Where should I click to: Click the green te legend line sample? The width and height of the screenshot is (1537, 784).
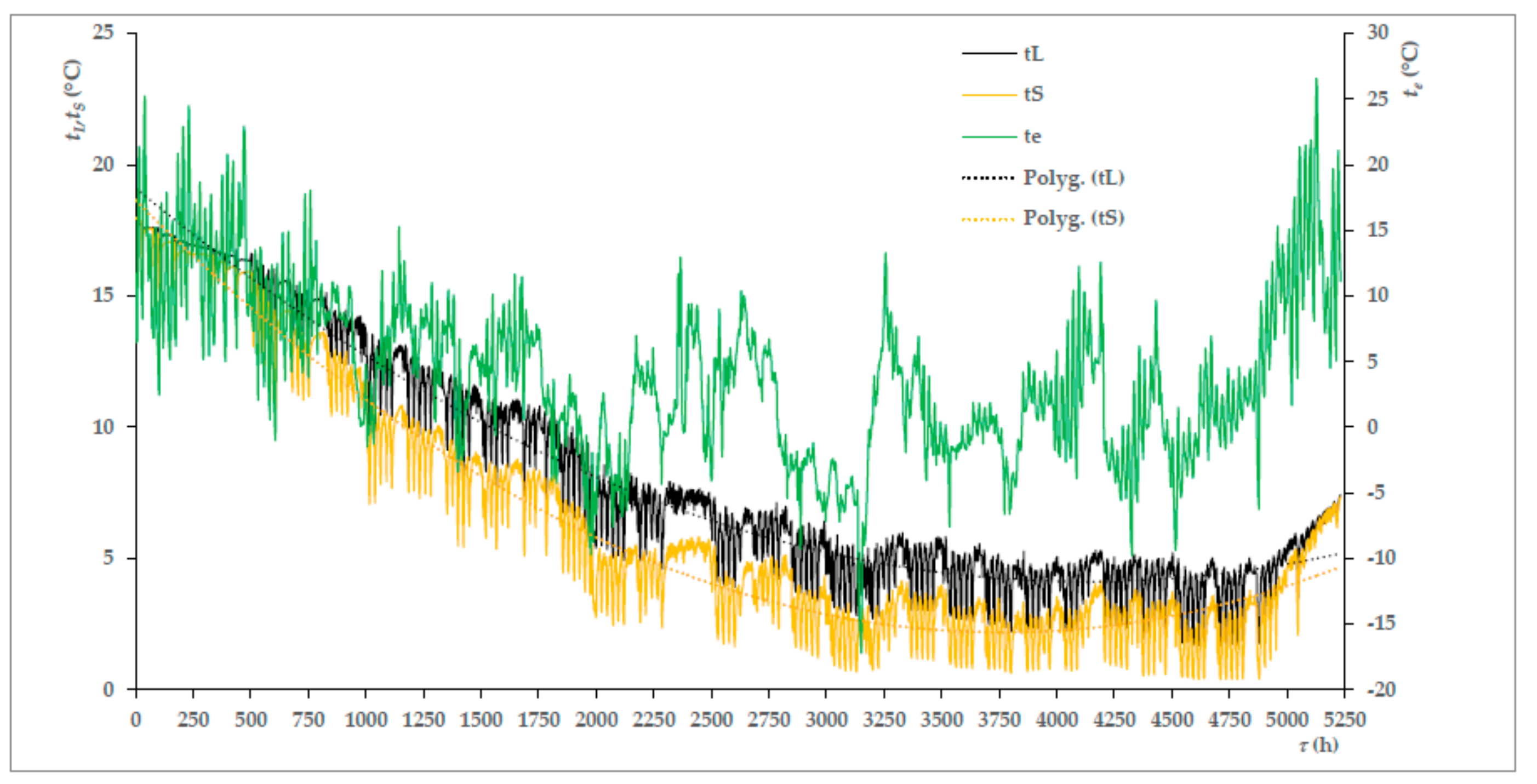click(989, 137)
